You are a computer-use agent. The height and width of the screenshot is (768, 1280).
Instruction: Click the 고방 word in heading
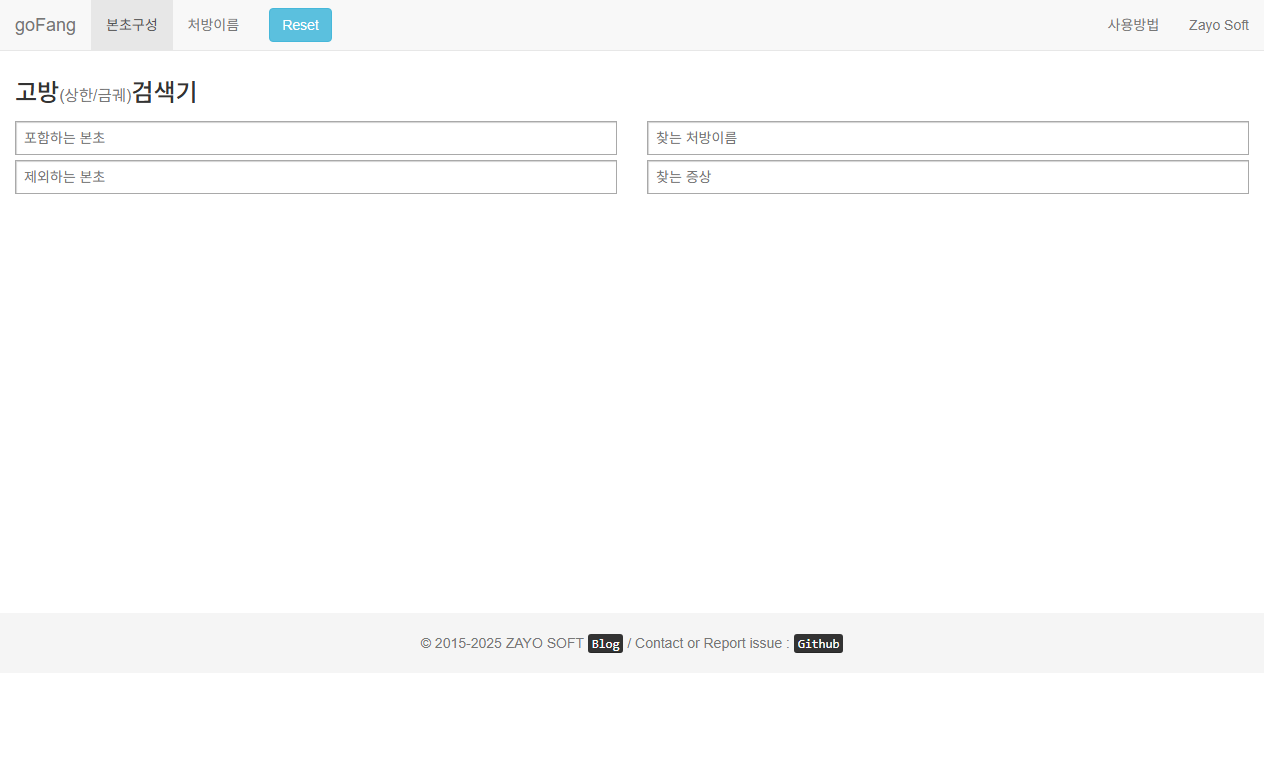(x=37, y=92)
